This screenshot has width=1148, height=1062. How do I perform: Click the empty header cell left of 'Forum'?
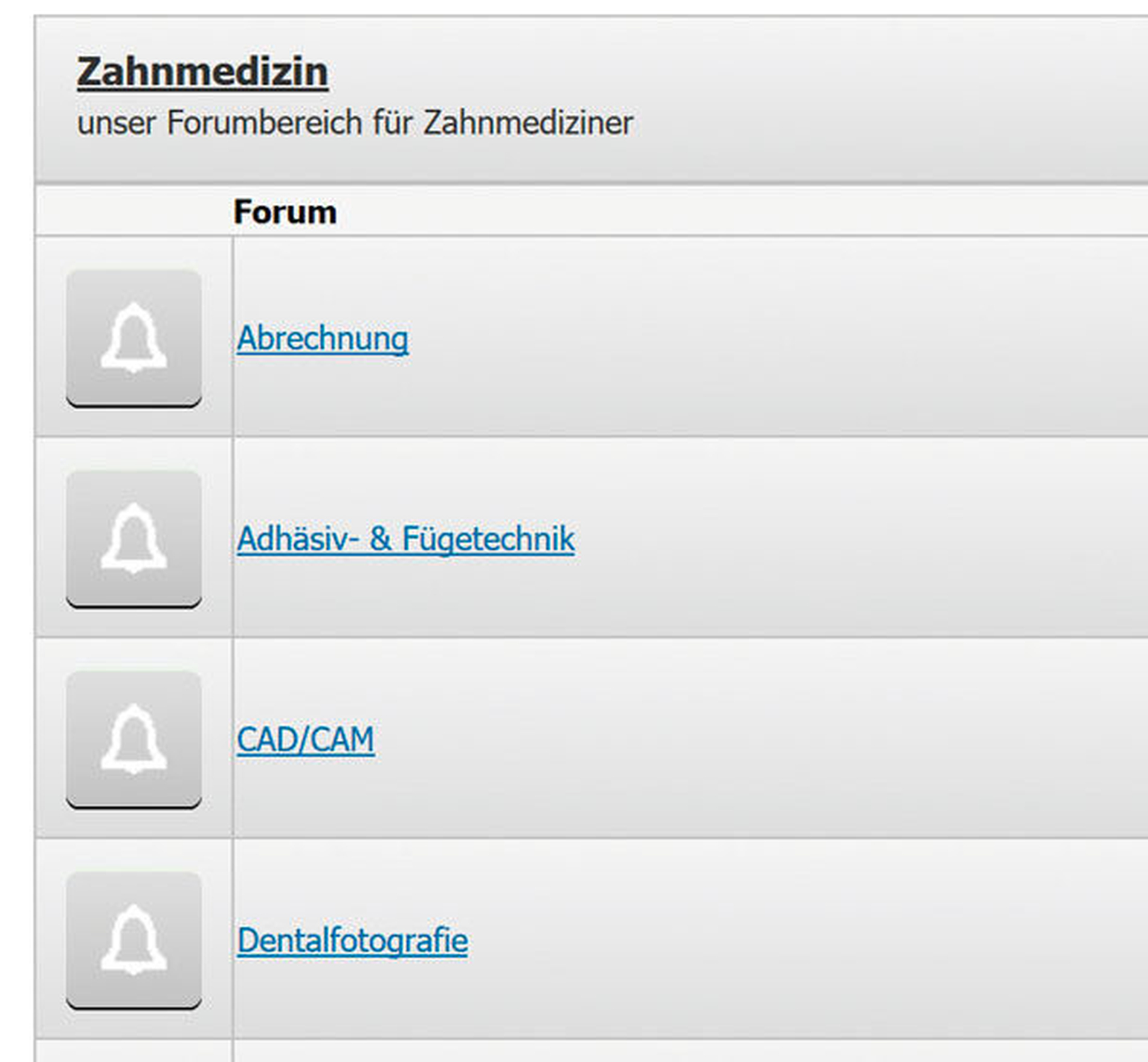coord(133,212)
